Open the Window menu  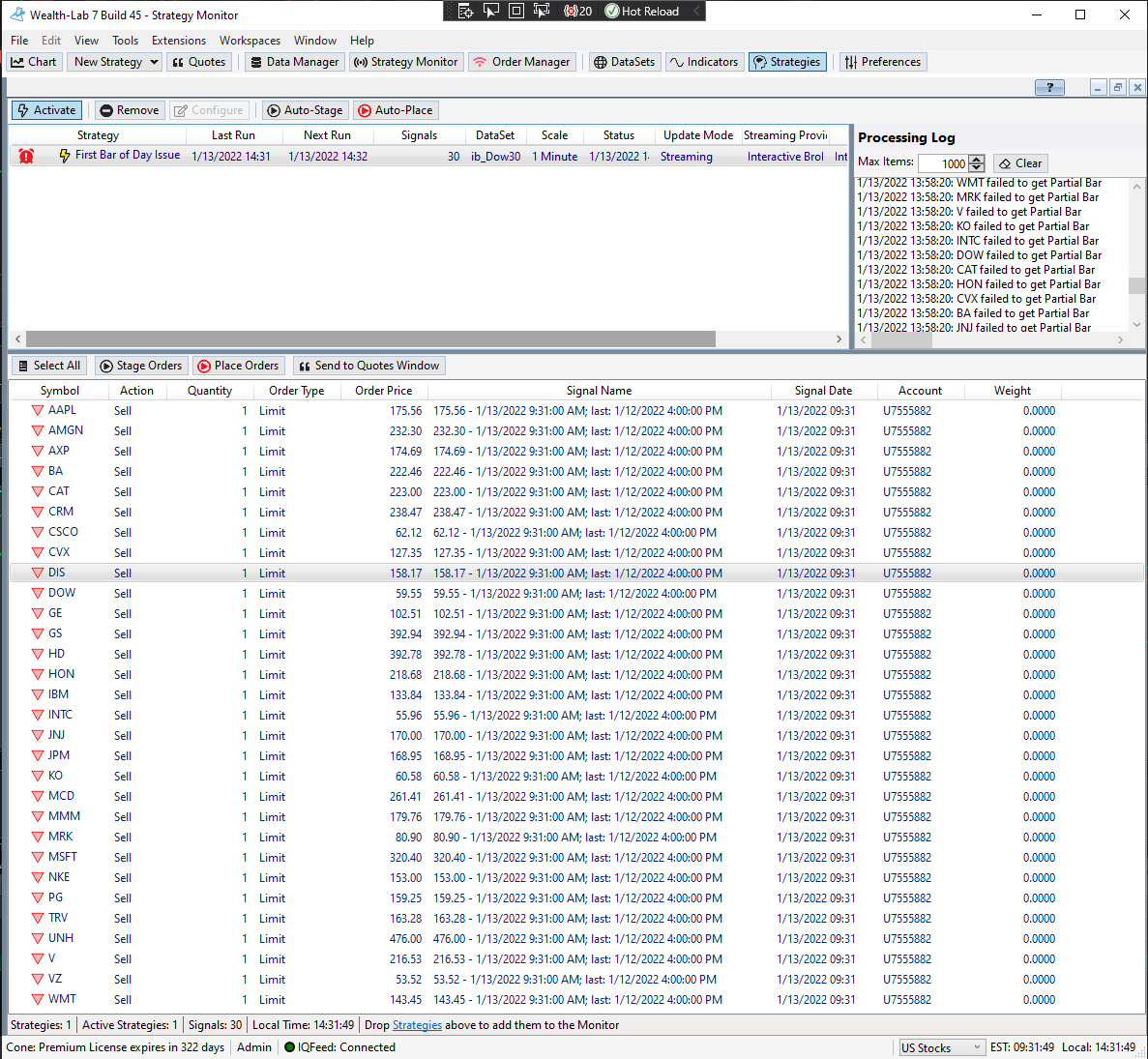(x=315, y=41)
